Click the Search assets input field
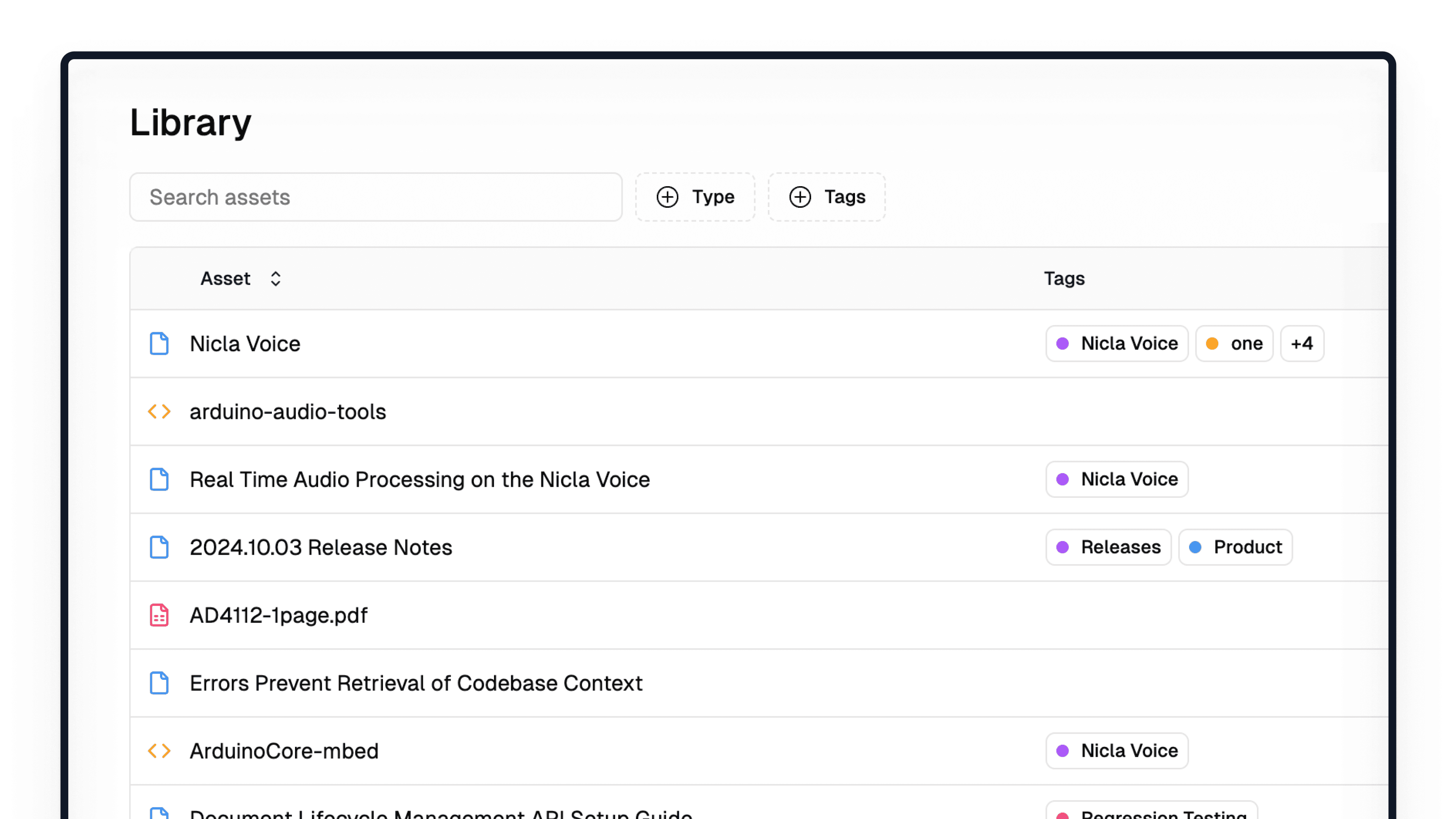Screen dimensions: 1456x819 pos(376,197)
